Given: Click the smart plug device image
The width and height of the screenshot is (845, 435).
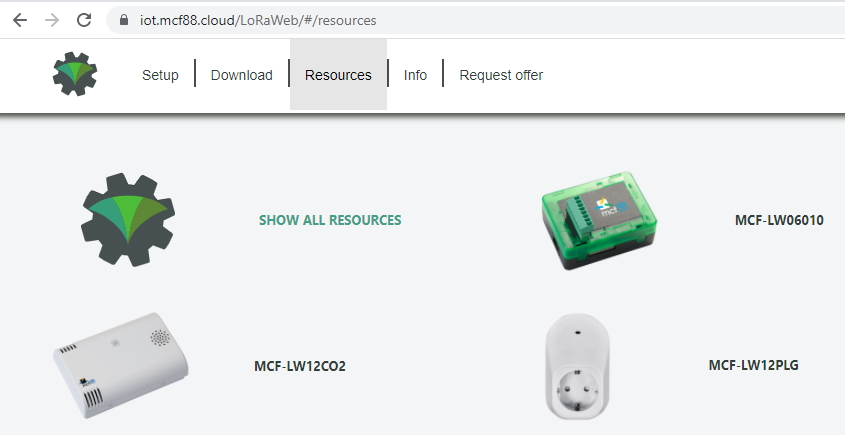Looking at the screenshot, I should tap(577, 366).
